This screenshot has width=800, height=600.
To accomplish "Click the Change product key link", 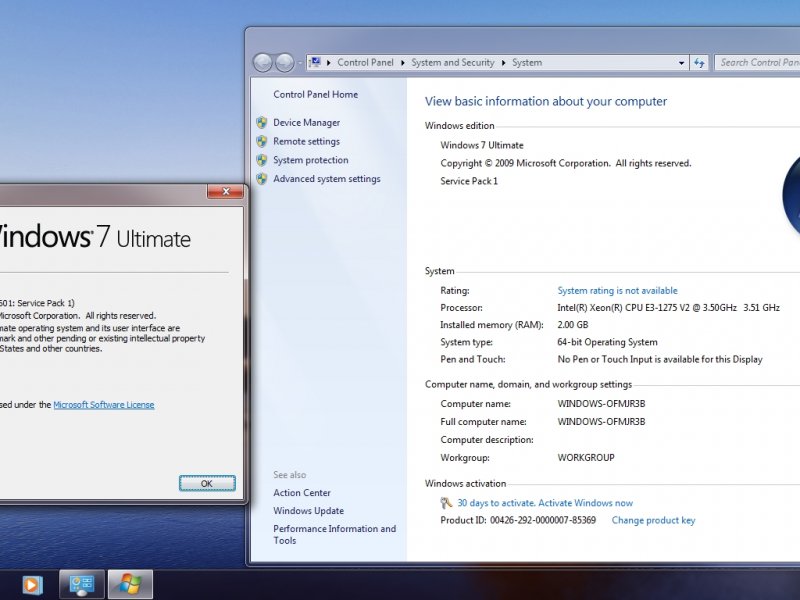I will pos(653,520).
